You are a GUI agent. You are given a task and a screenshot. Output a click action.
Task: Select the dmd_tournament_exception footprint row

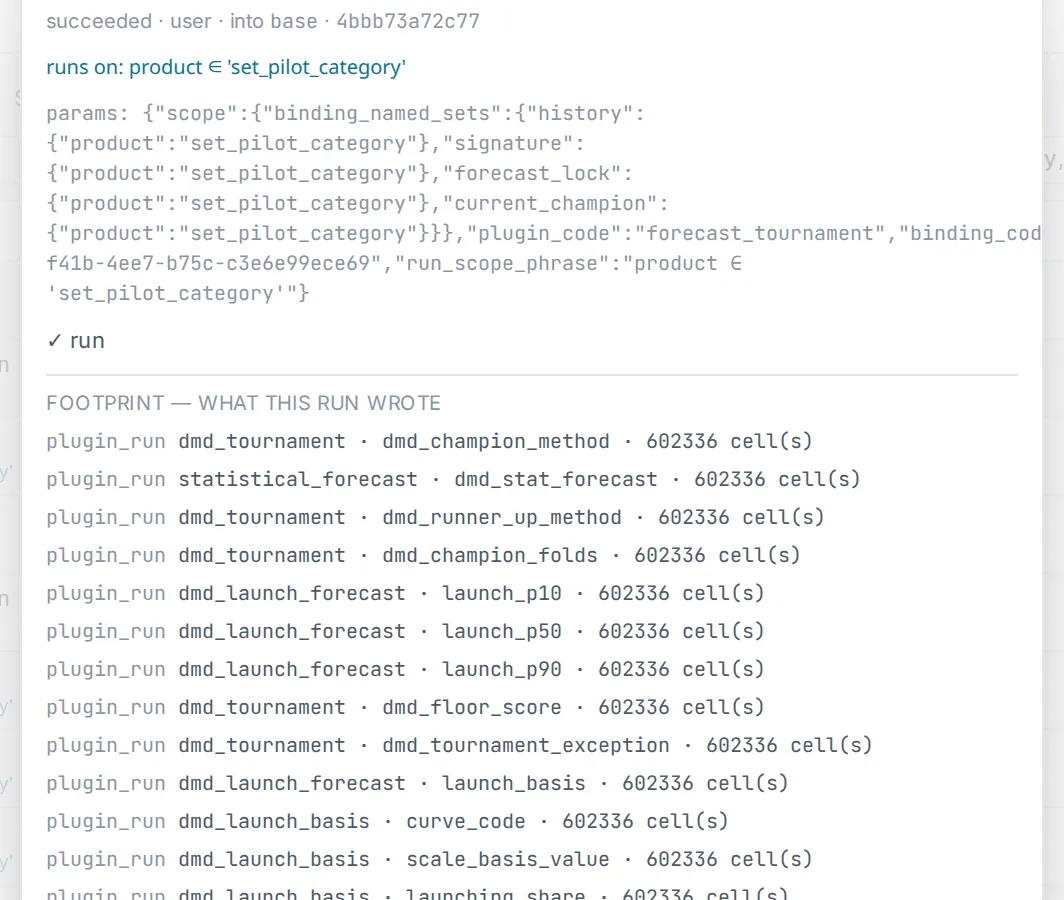[459, 745]
